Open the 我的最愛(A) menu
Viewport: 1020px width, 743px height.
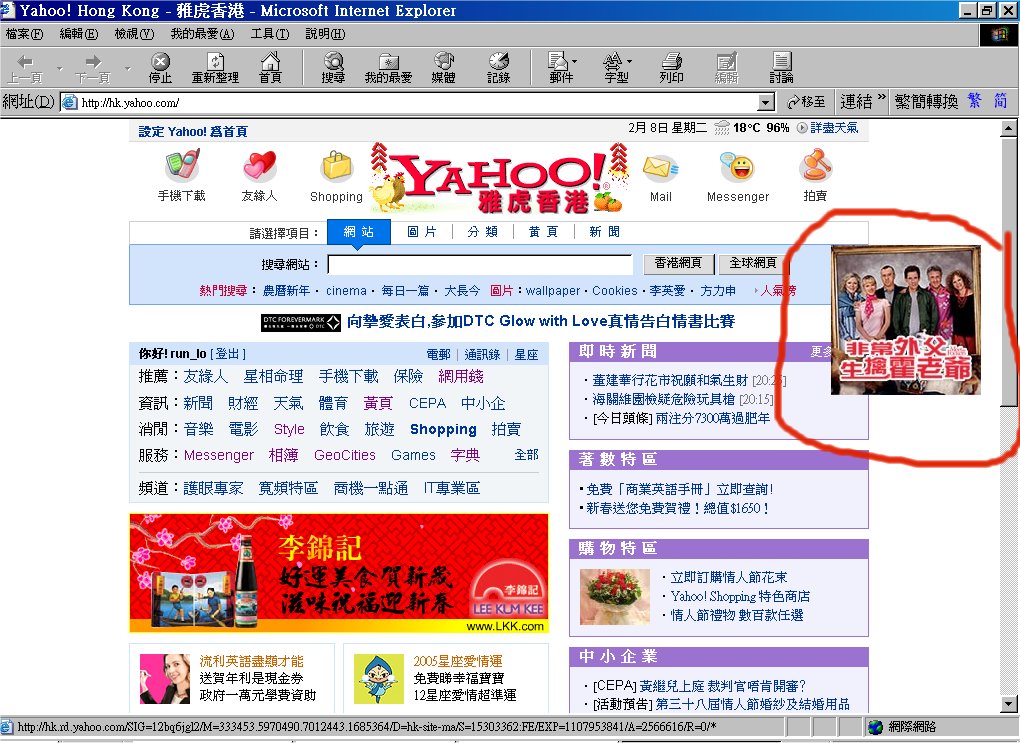[202, 34]
